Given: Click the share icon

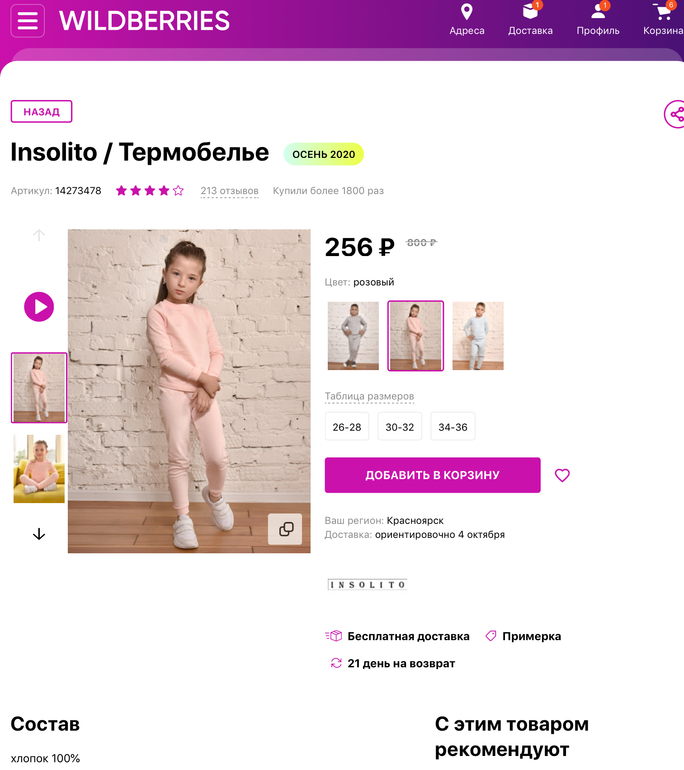Looking at the screenshot, I should click(x=676, y=114).
